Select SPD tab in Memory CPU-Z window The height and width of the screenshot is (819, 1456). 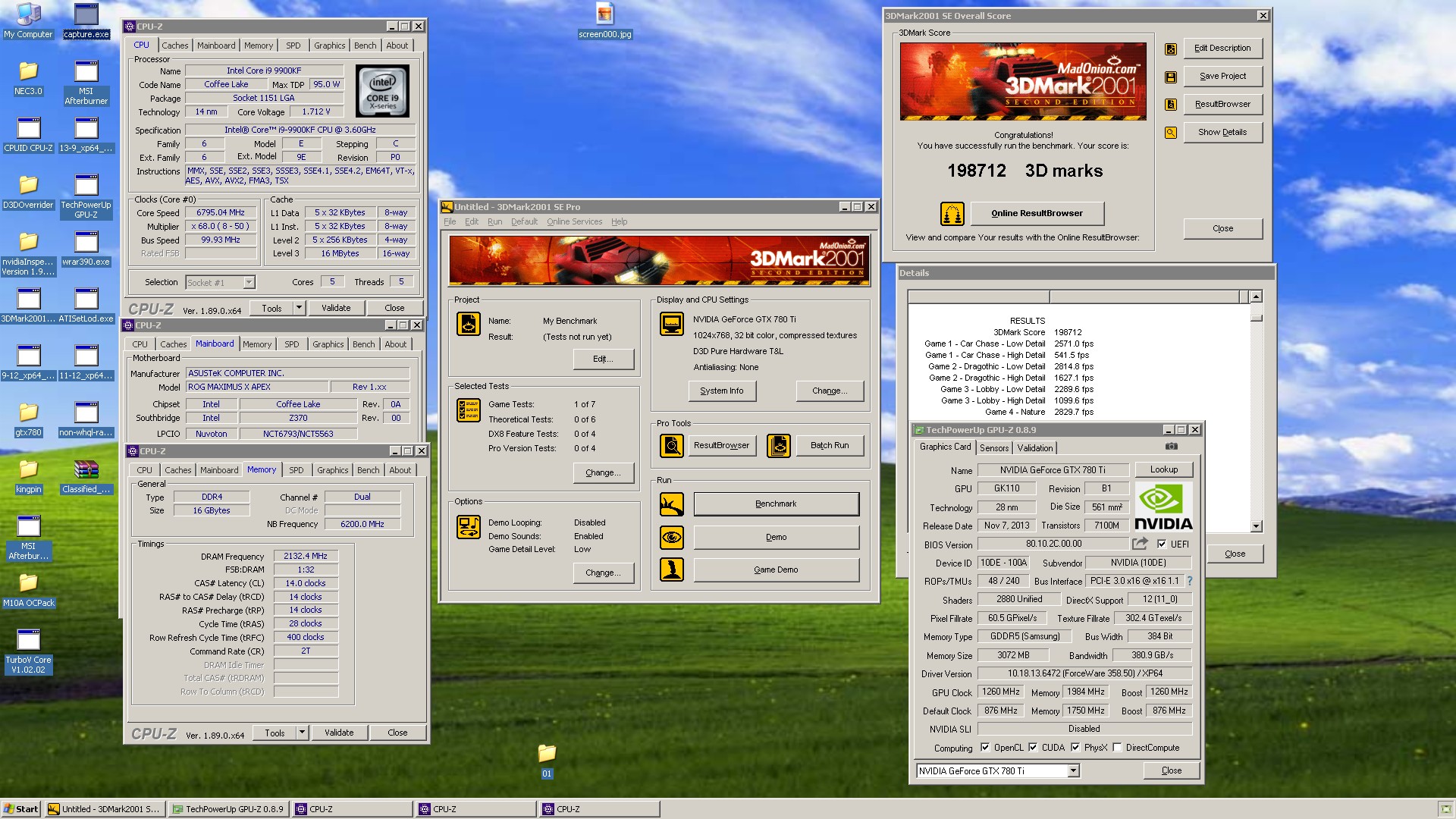(x=297, y=470)
